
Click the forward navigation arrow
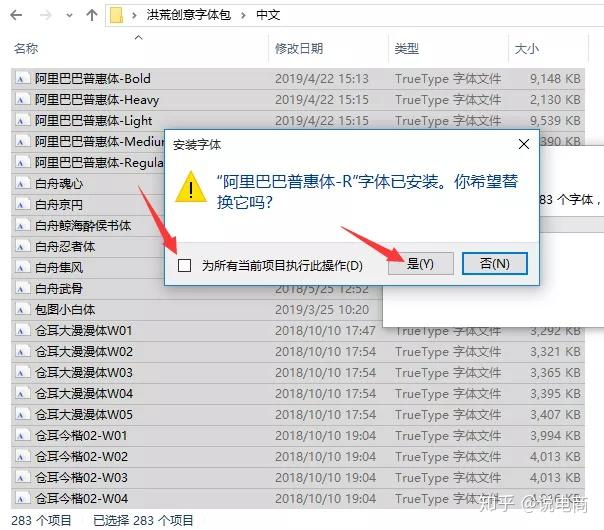(x=45, y=15)
